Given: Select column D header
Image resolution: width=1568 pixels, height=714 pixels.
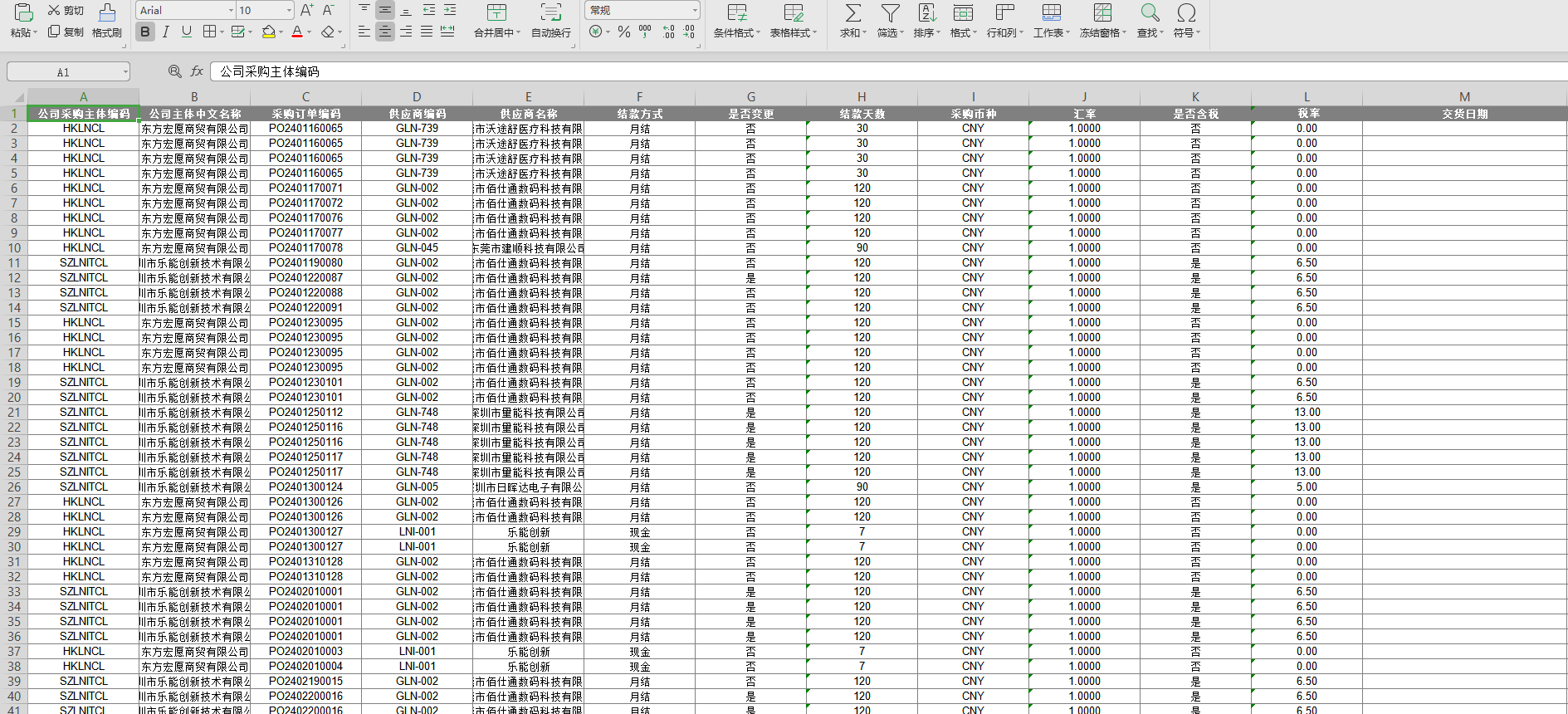Looking at the screenshot, I should click(417, 97).
